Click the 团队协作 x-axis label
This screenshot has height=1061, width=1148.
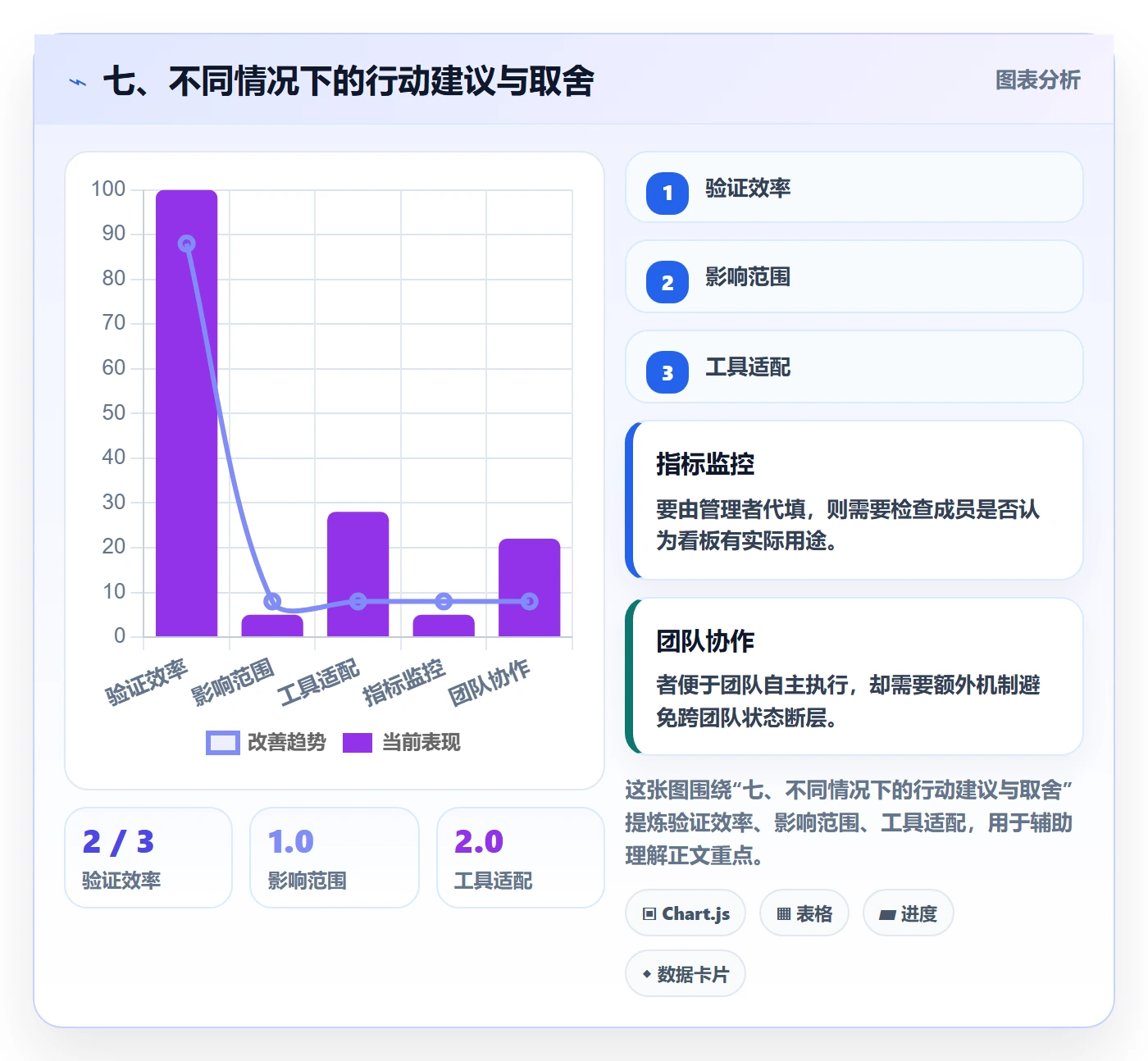point(490,682)
